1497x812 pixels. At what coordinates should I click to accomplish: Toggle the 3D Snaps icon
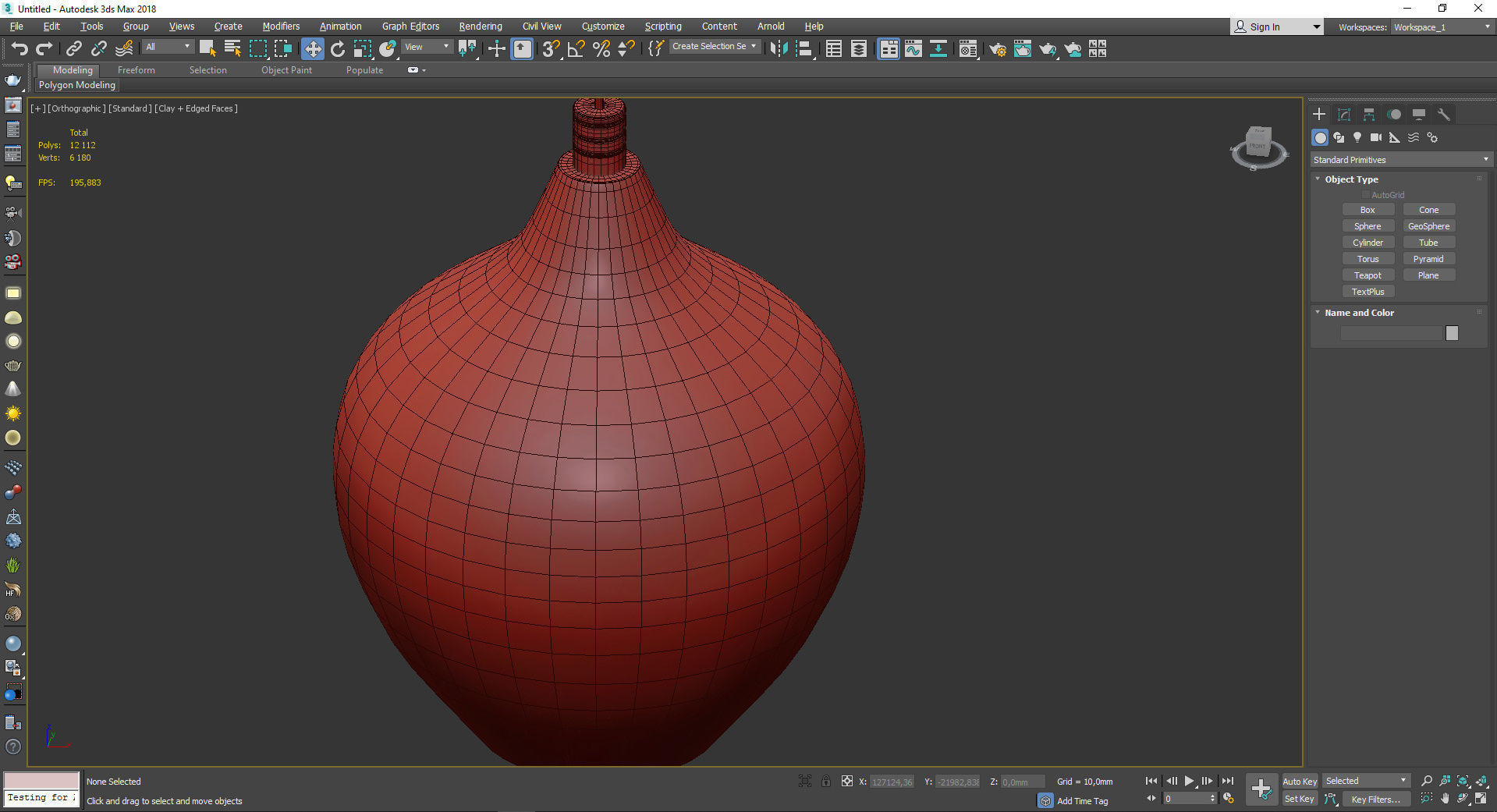pyautogui.click(x=551, y=49)
